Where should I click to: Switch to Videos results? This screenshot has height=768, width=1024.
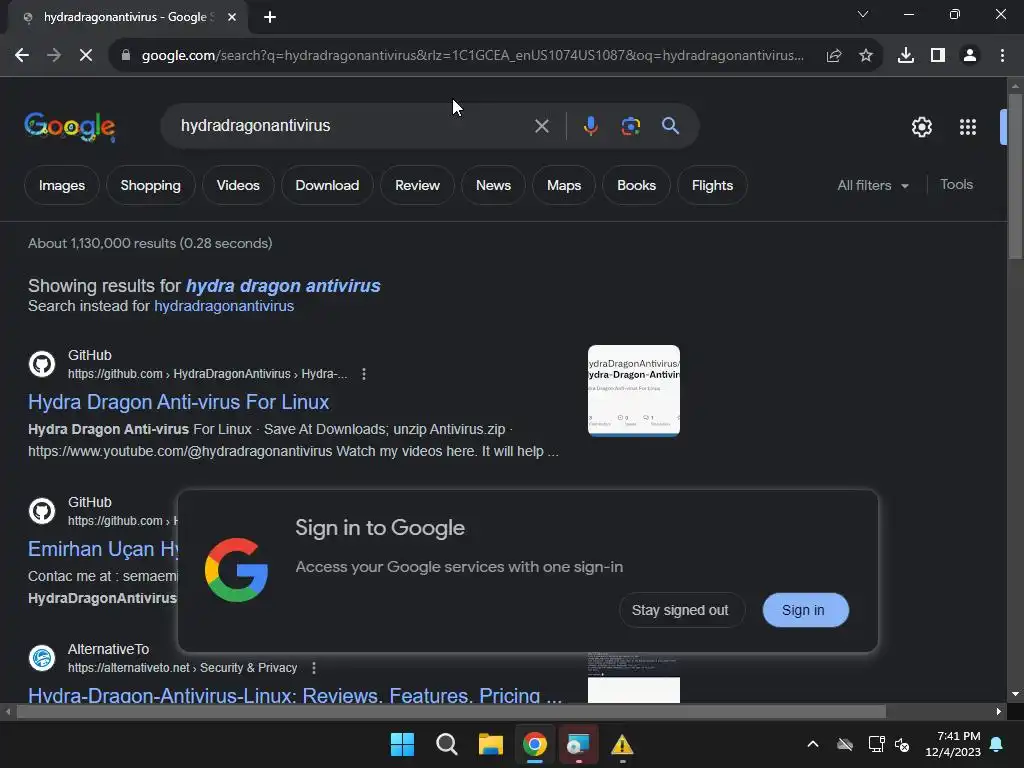click(x=238, y=185)
